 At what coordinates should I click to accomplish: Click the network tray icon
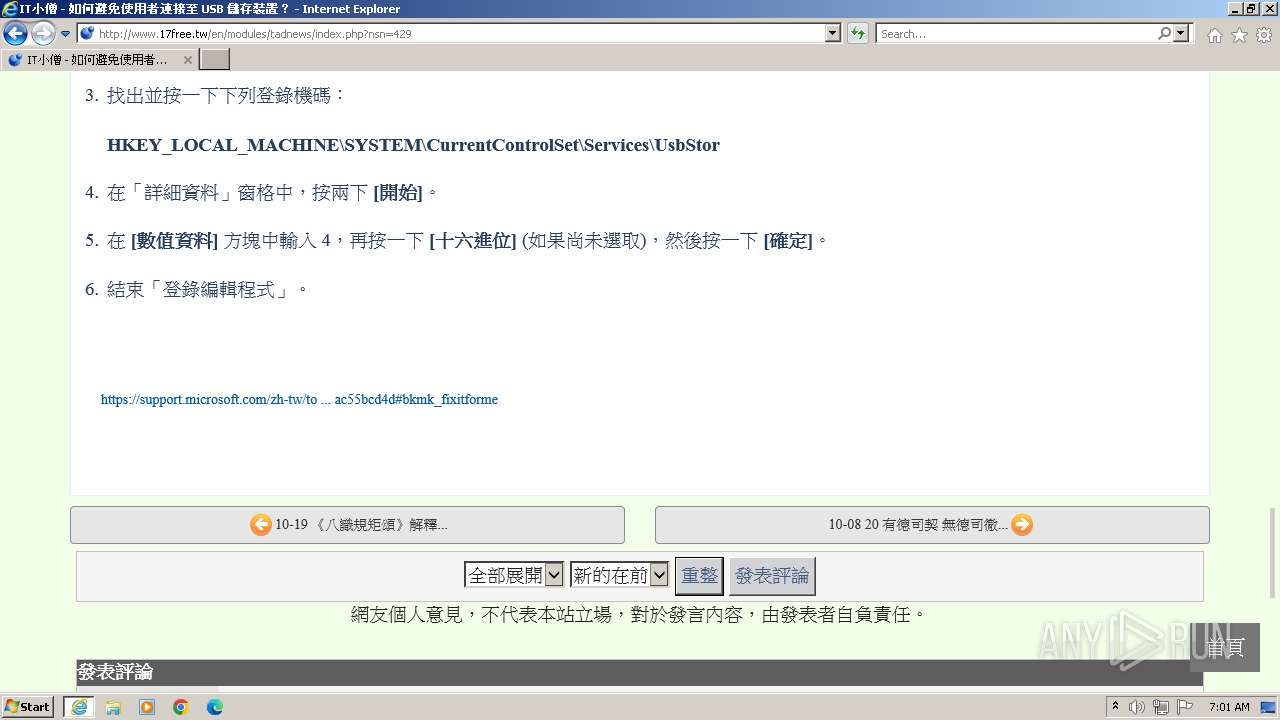1161,707
